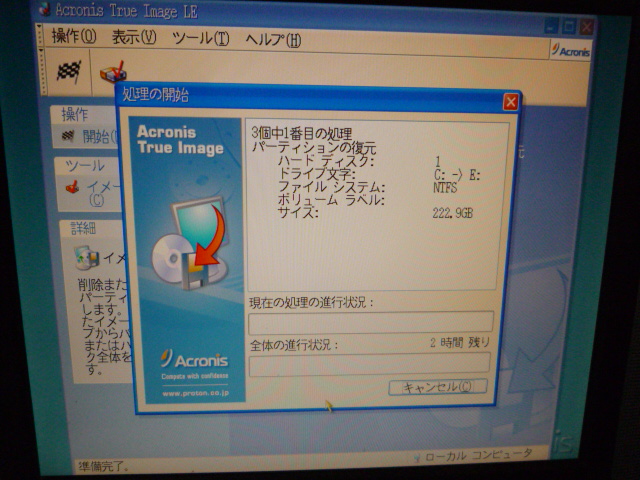Screen dimensions: 640x480
Task: Open the 表示(V) menu
Action: 134,38
